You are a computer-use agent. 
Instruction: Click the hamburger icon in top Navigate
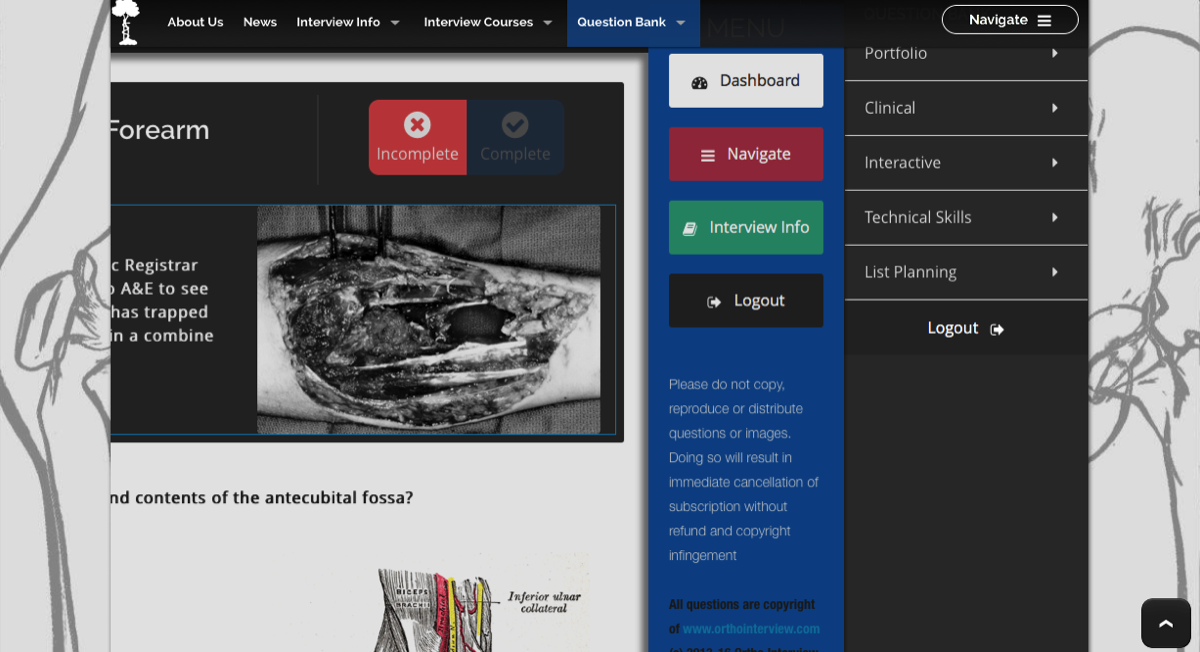pos(1044,20)
